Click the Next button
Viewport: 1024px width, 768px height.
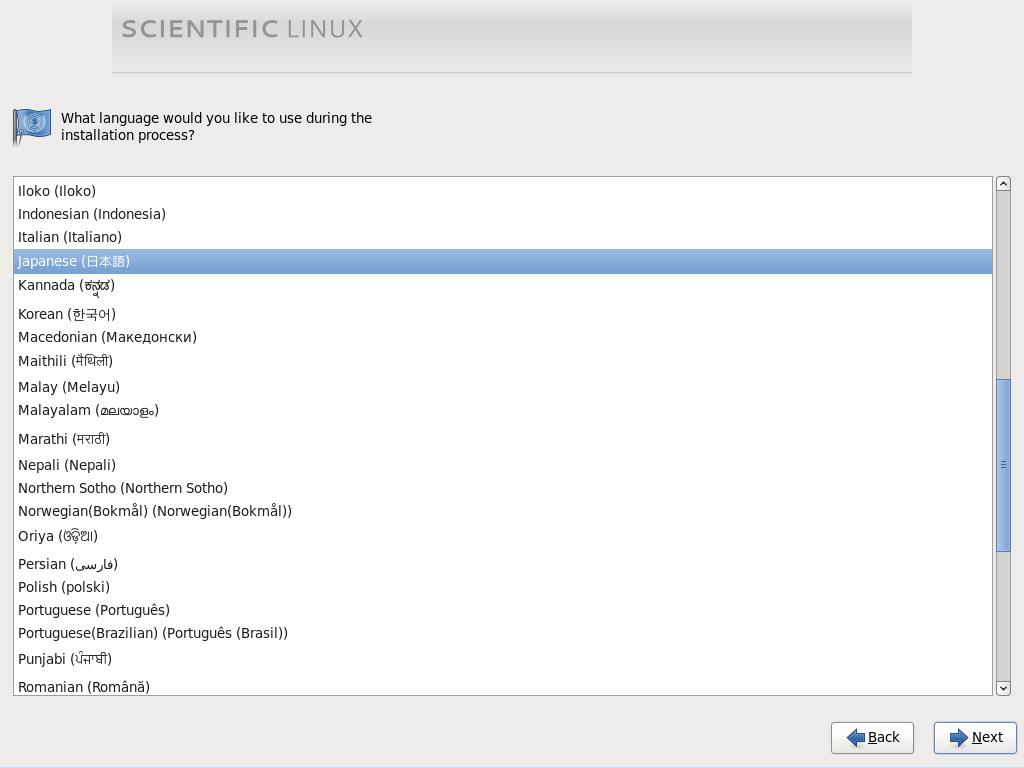point(975,737)
